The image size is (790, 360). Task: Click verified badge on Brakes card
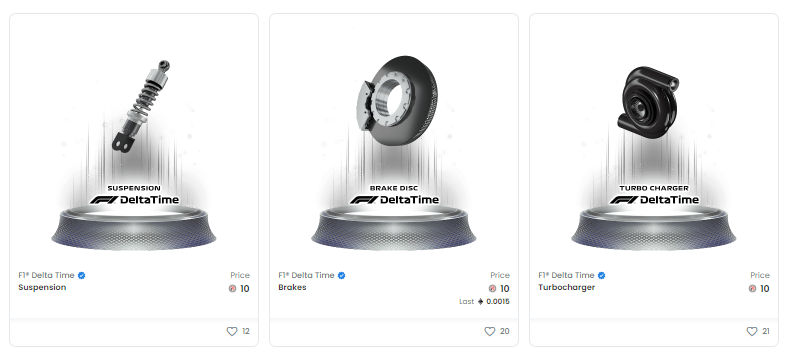tap(342, 275)
